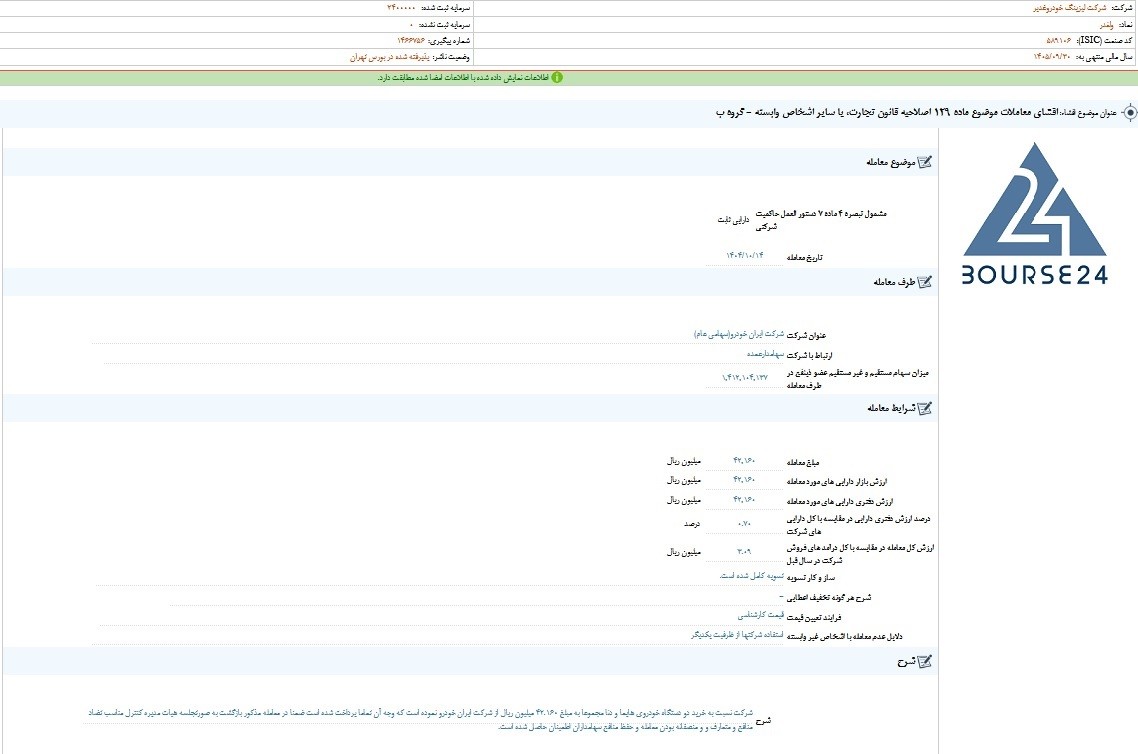Select the مبلغ معامله amount value

[744, 461]
